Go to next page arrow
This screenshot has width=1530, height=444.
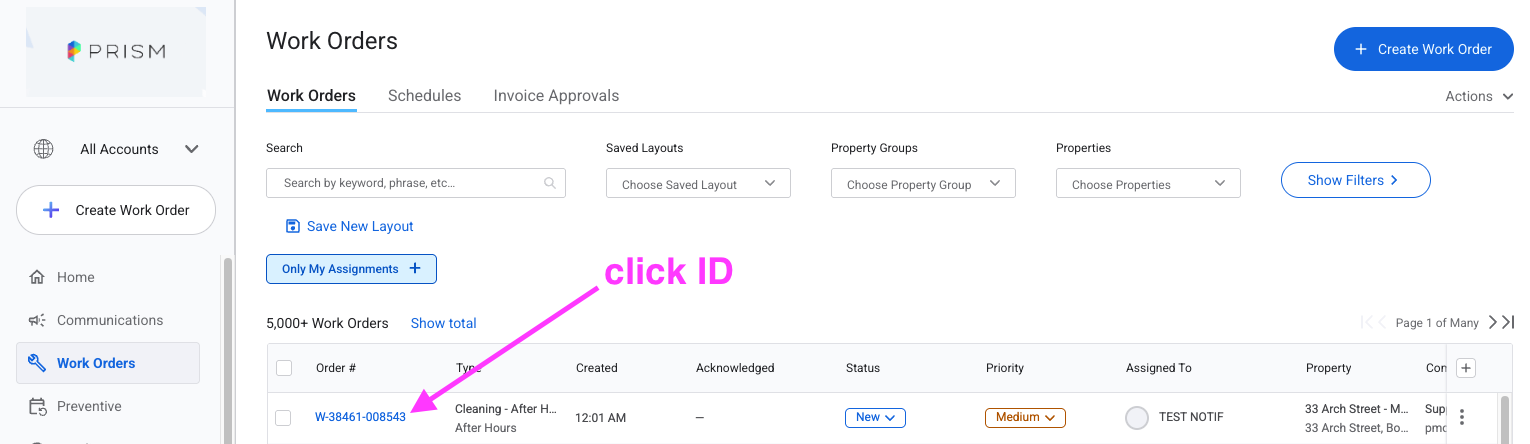(1493, 322)
